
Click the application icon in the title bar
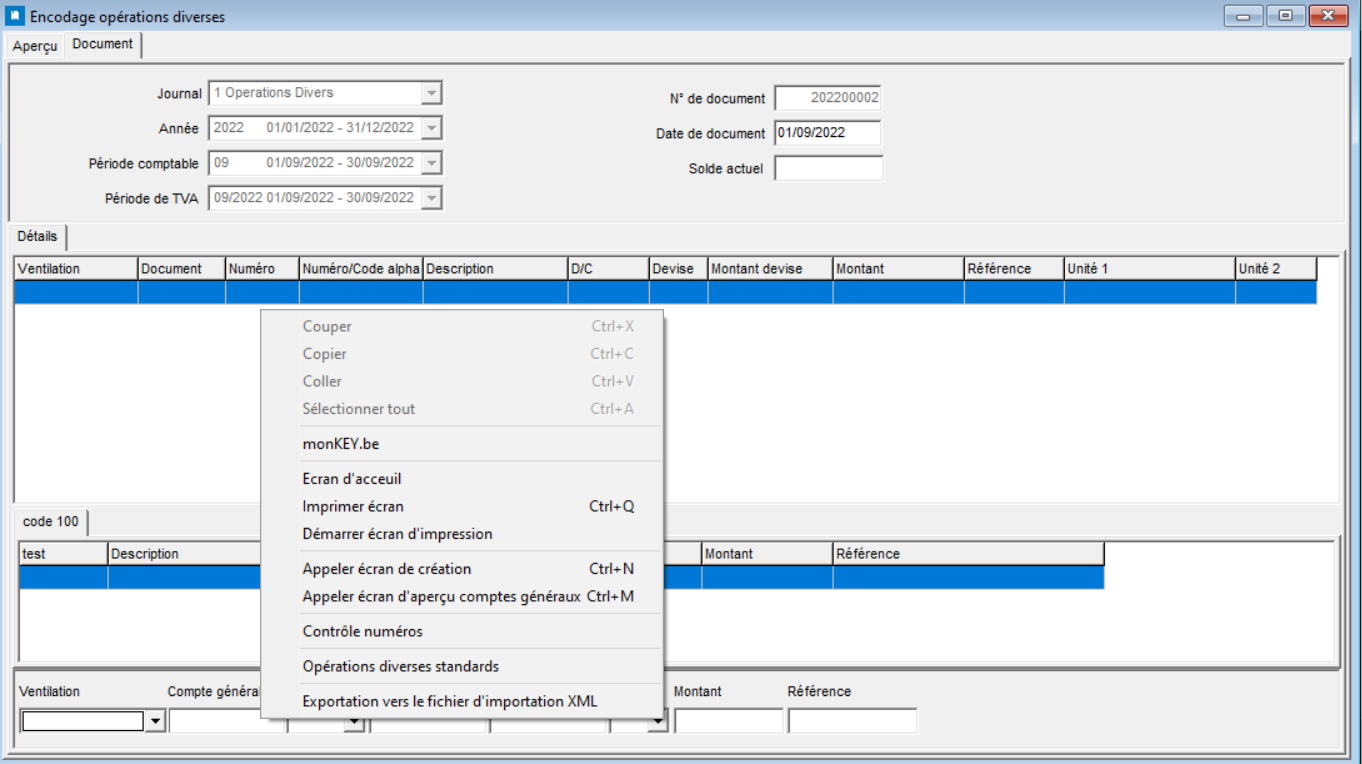[x=15, y=16]
